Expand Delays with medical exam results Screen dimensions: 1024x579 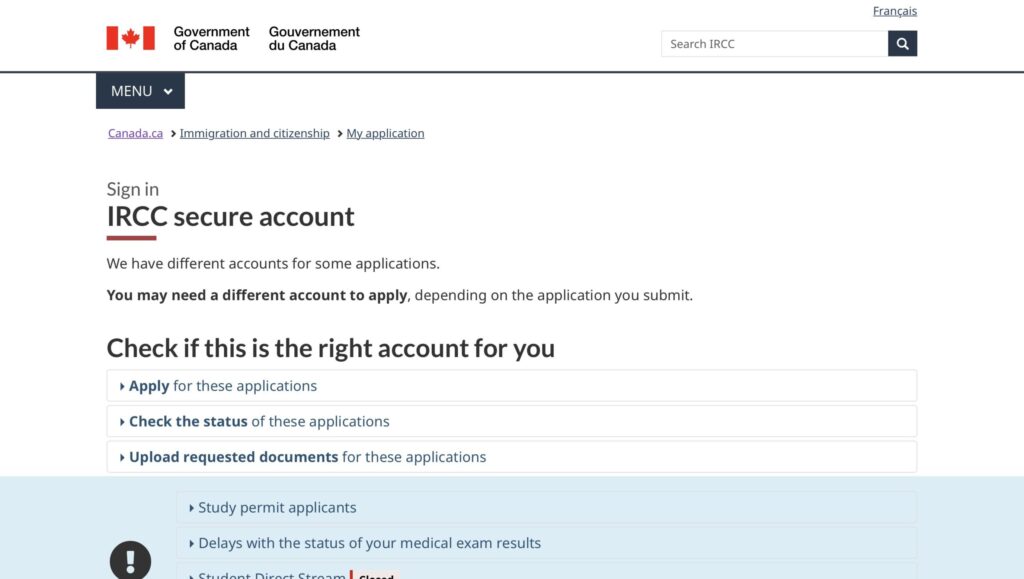(547, 543)
